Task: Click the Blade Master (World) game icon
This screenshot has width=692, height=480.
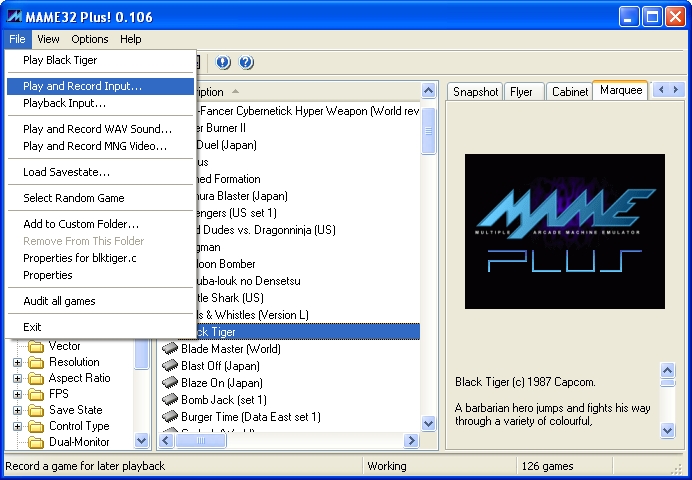Action: point(170,349)
